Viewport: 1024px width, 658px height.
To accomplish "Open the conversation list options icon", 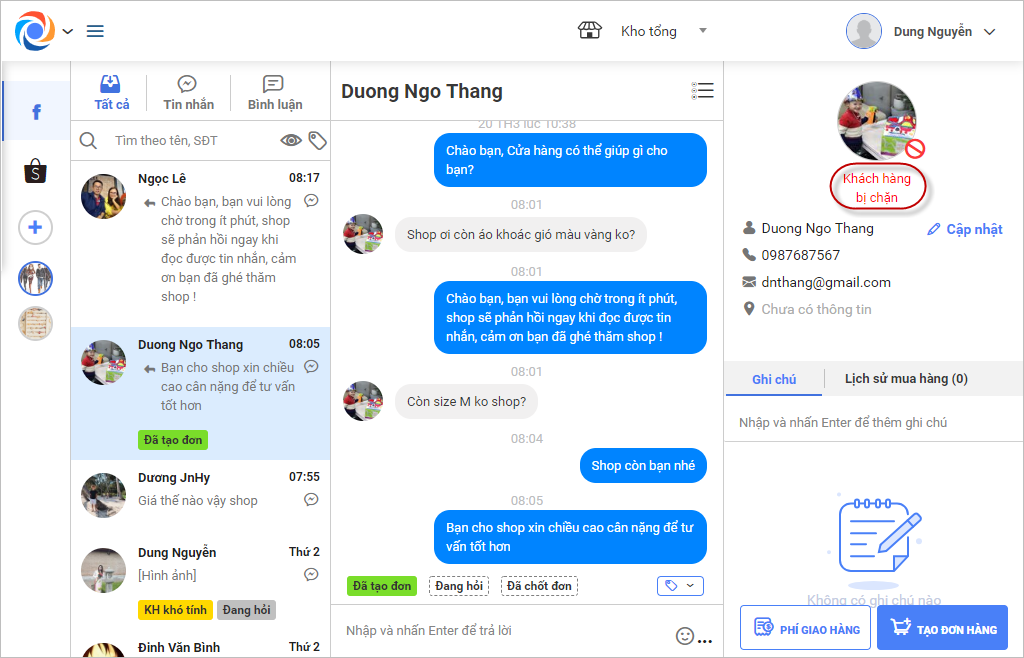I will point(702,91).
